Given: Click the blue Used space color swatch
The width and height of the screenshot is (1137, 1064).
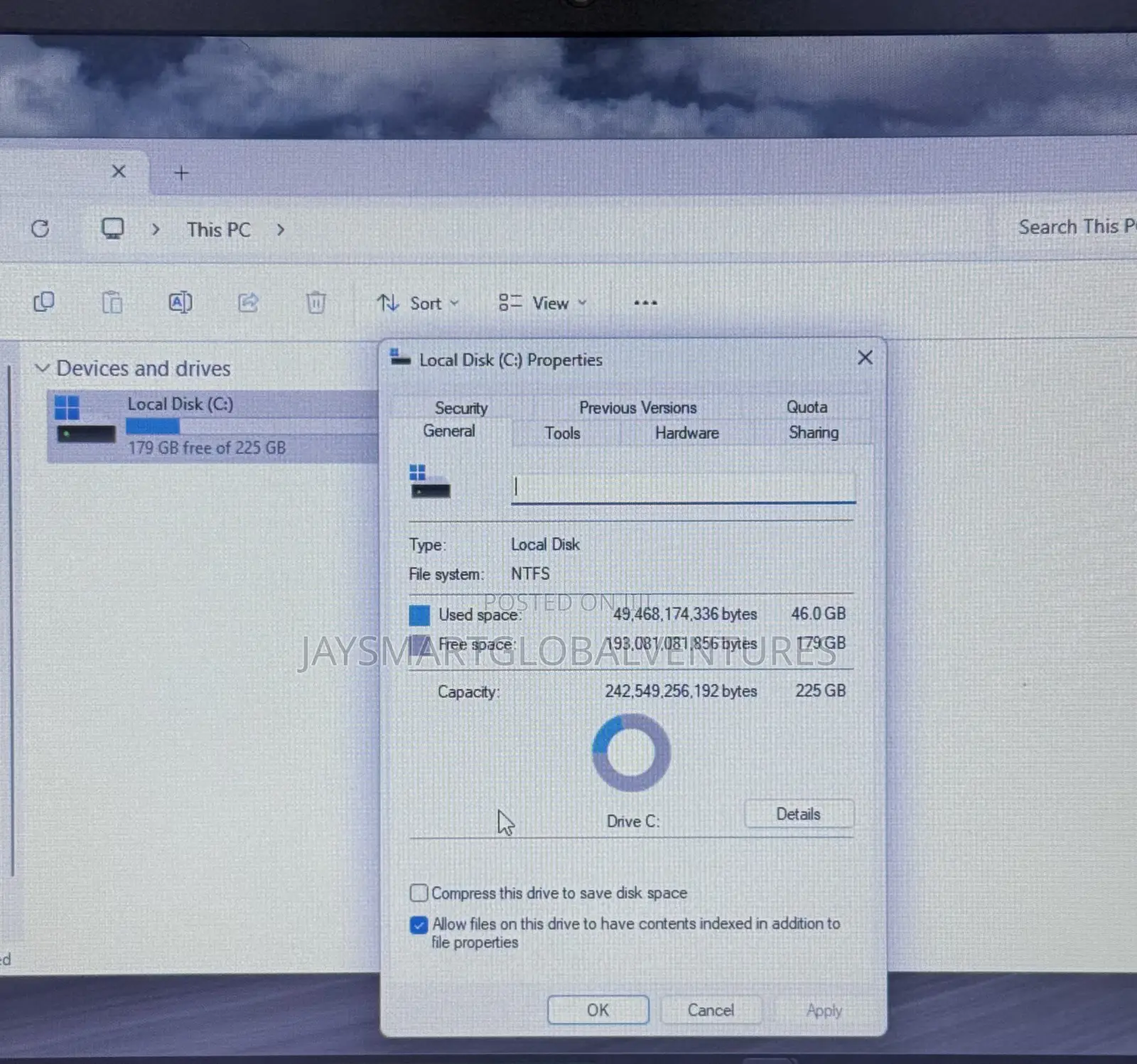Looking at the screenshot, I should click(419, 615).
